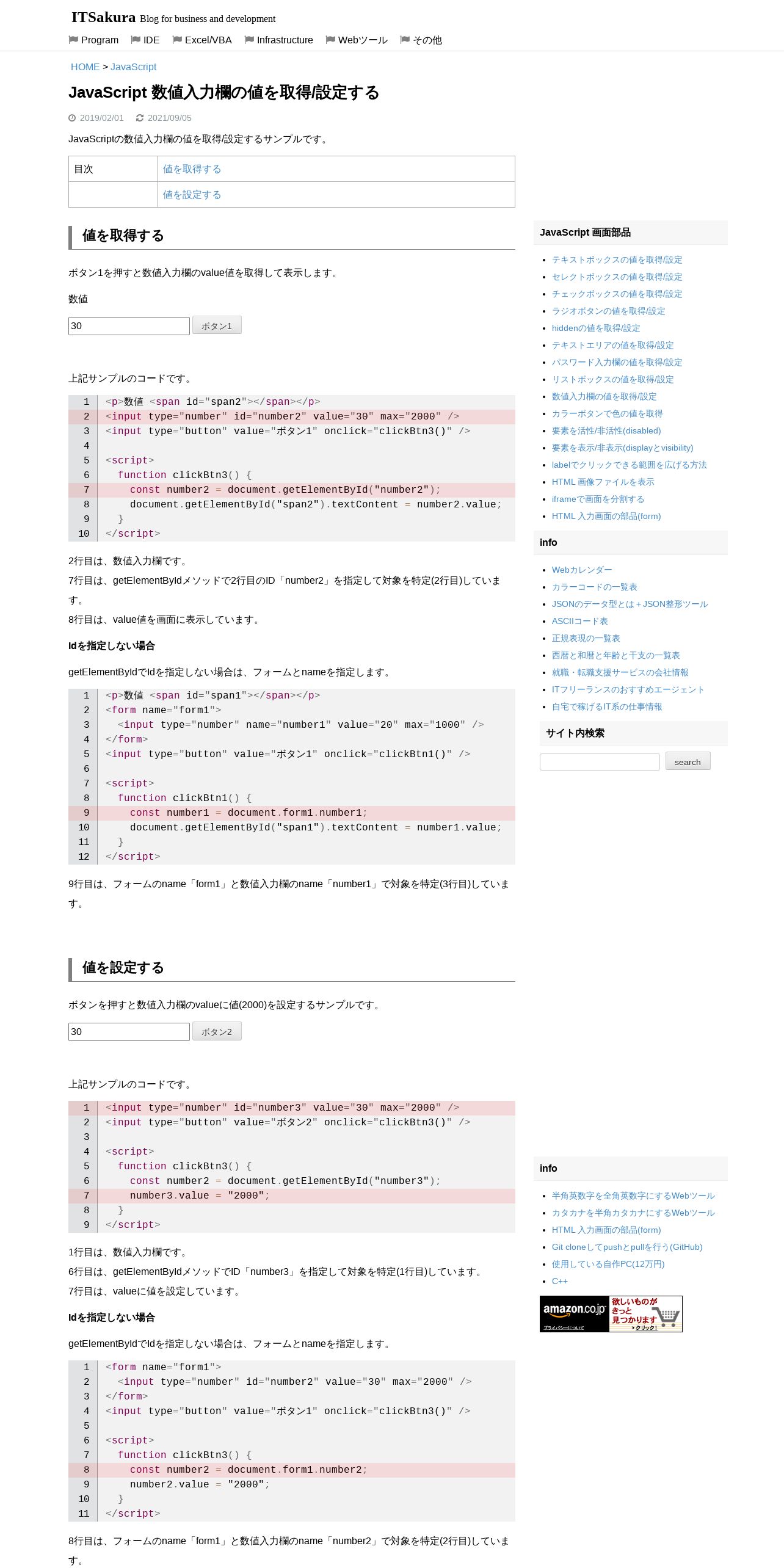Viewport: 784px width, 1568px height.
Task: Click the flag icon beside Program
Action: click(x=74, y=40)
